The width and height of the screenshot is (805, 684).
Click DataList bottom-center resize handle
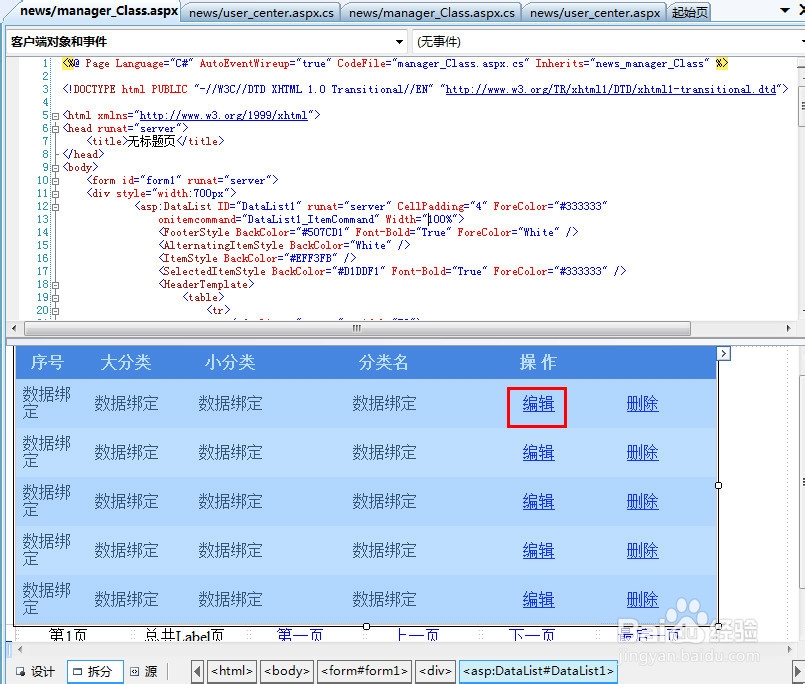click(366, 626)
